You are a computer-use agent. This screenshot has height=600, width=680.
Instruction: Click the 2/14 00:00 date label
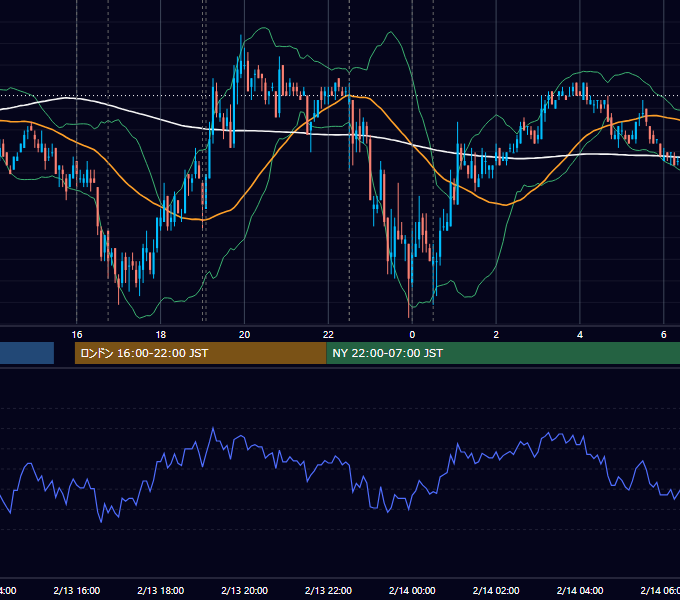[x=412, y=590]
